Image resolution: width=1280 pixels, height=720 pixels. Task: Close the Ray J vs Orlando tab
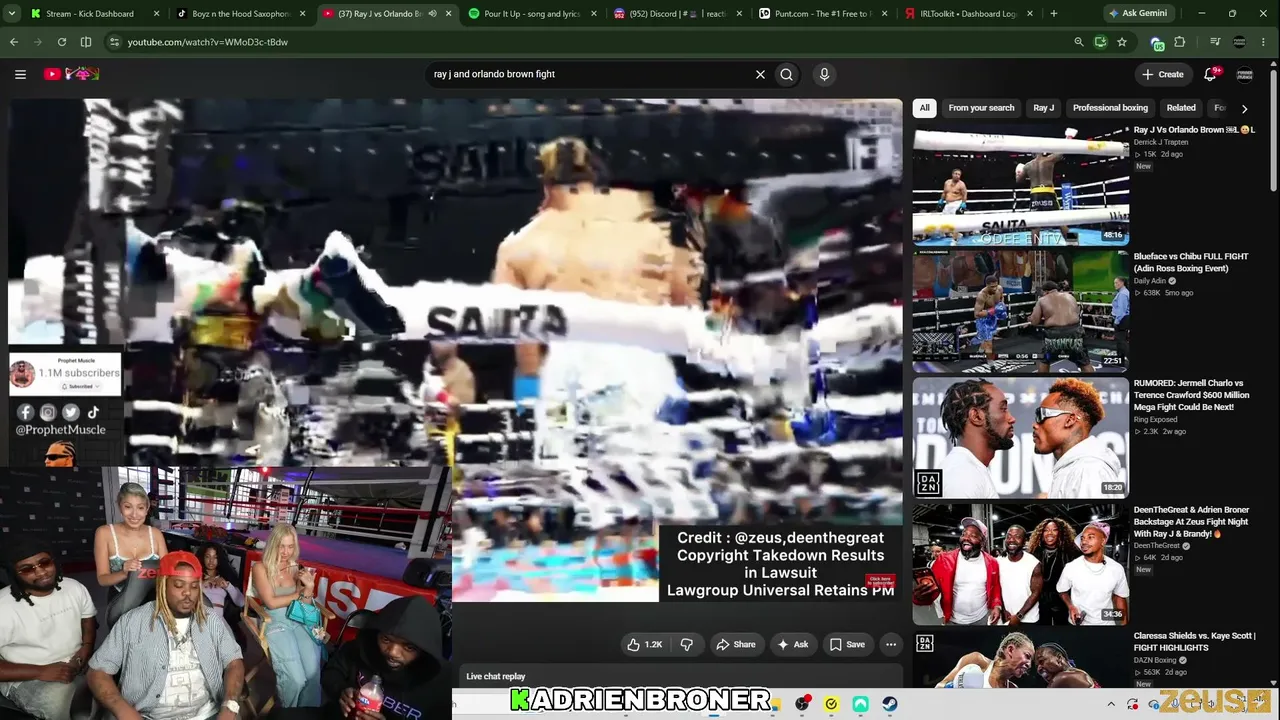point(447,14)
